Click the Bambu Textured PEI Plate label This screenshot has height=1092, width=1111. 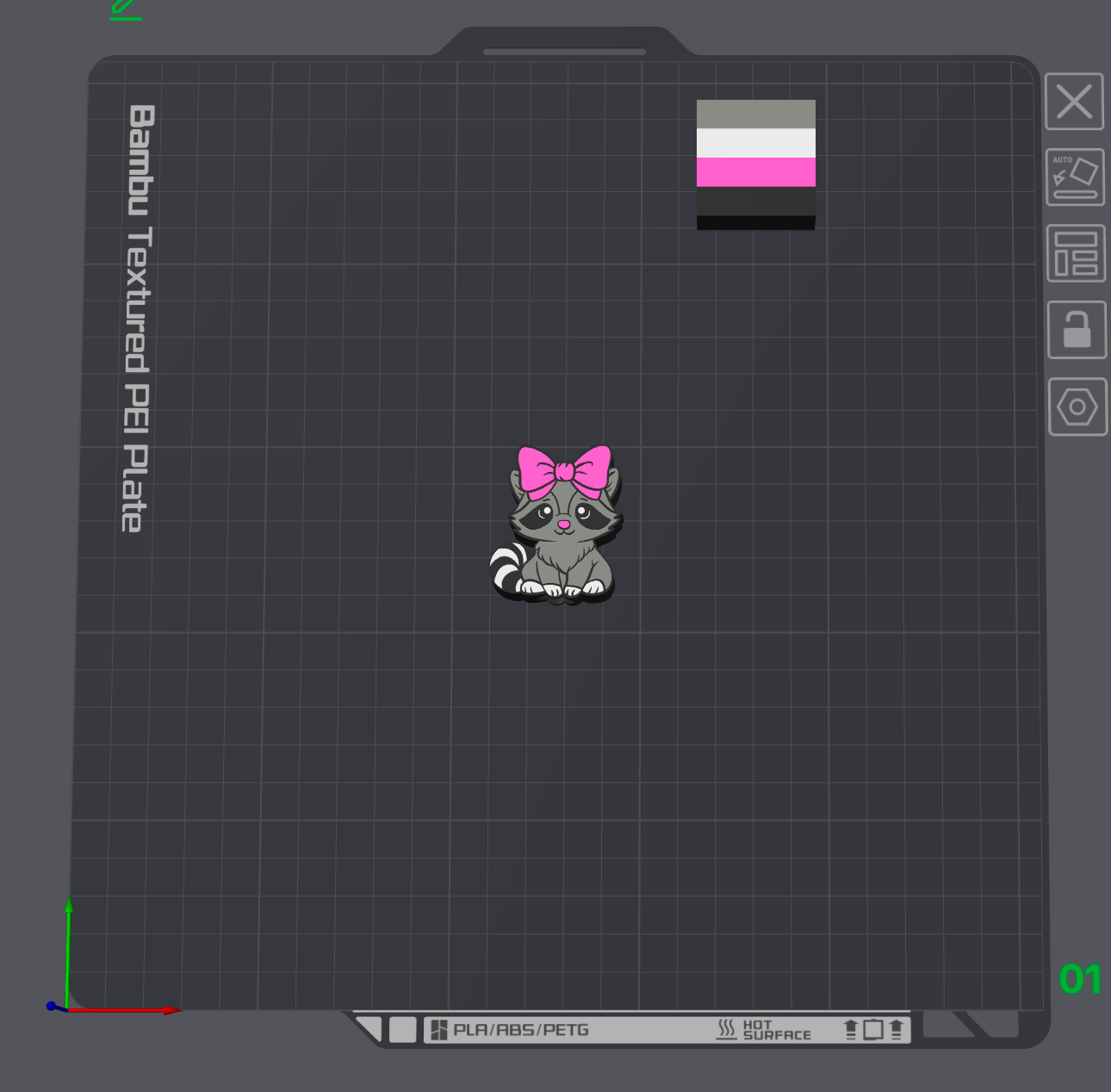[138, 319]
